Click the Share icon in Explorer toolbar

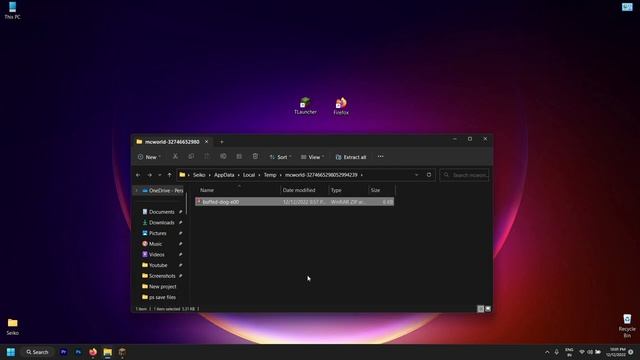click(239, 156)
